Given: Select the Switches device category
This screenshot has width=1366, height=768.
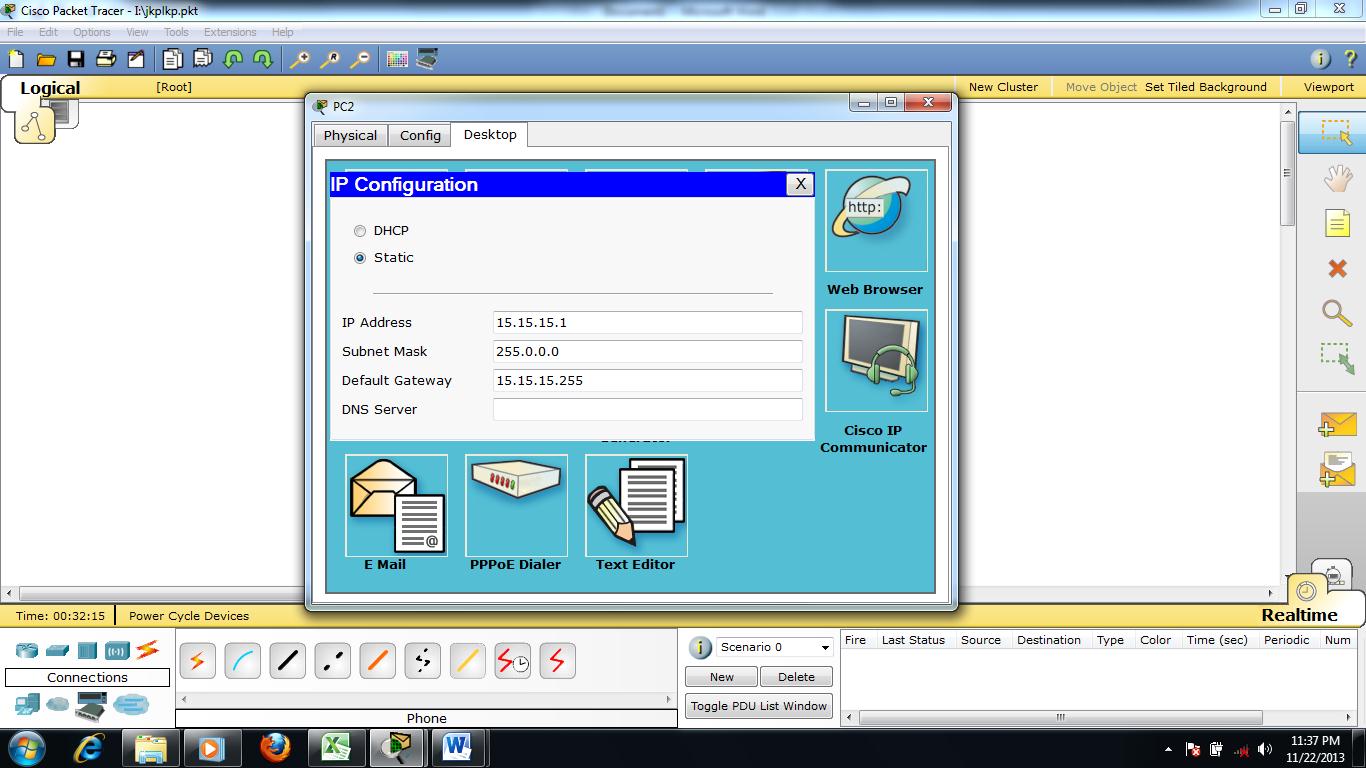Looking at the screenshot, I should pos(58,650).
